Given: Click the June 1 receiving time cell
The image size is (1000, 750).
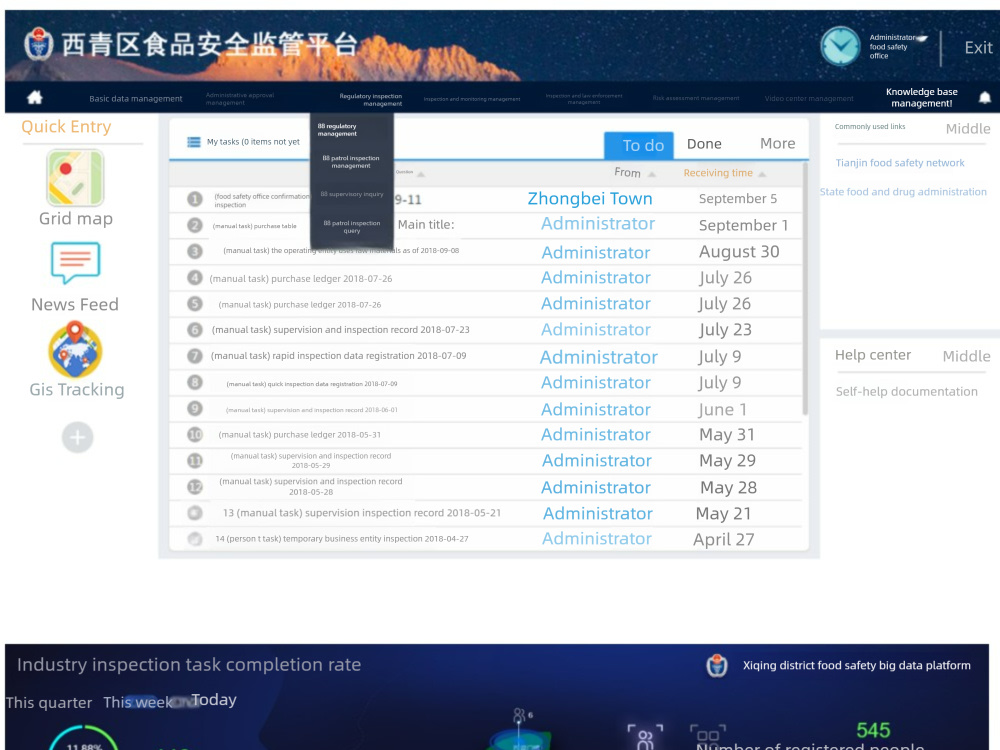Looking at the screenshot, I should pos(723,409).
